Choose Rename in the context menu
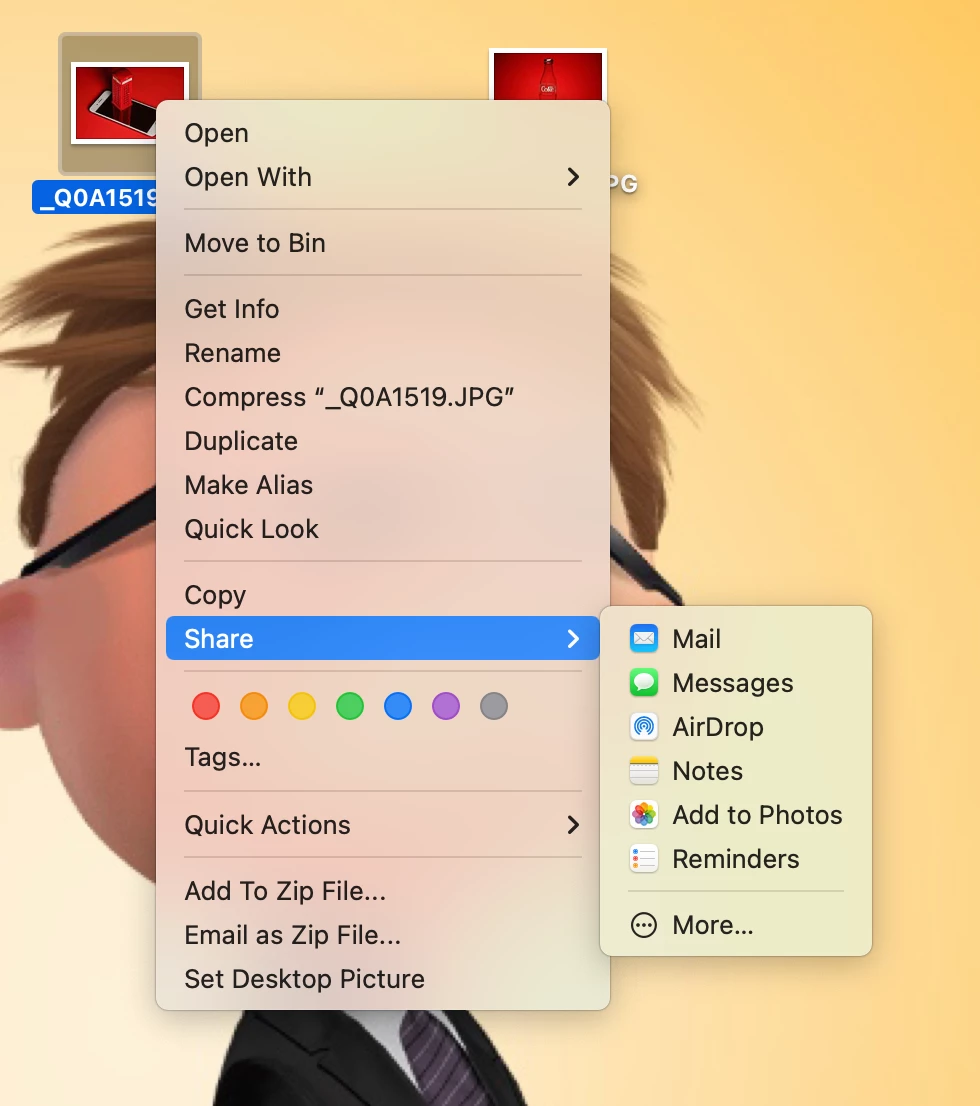The width and height of the screenshot is (980, 1106). tap(382, 353)
